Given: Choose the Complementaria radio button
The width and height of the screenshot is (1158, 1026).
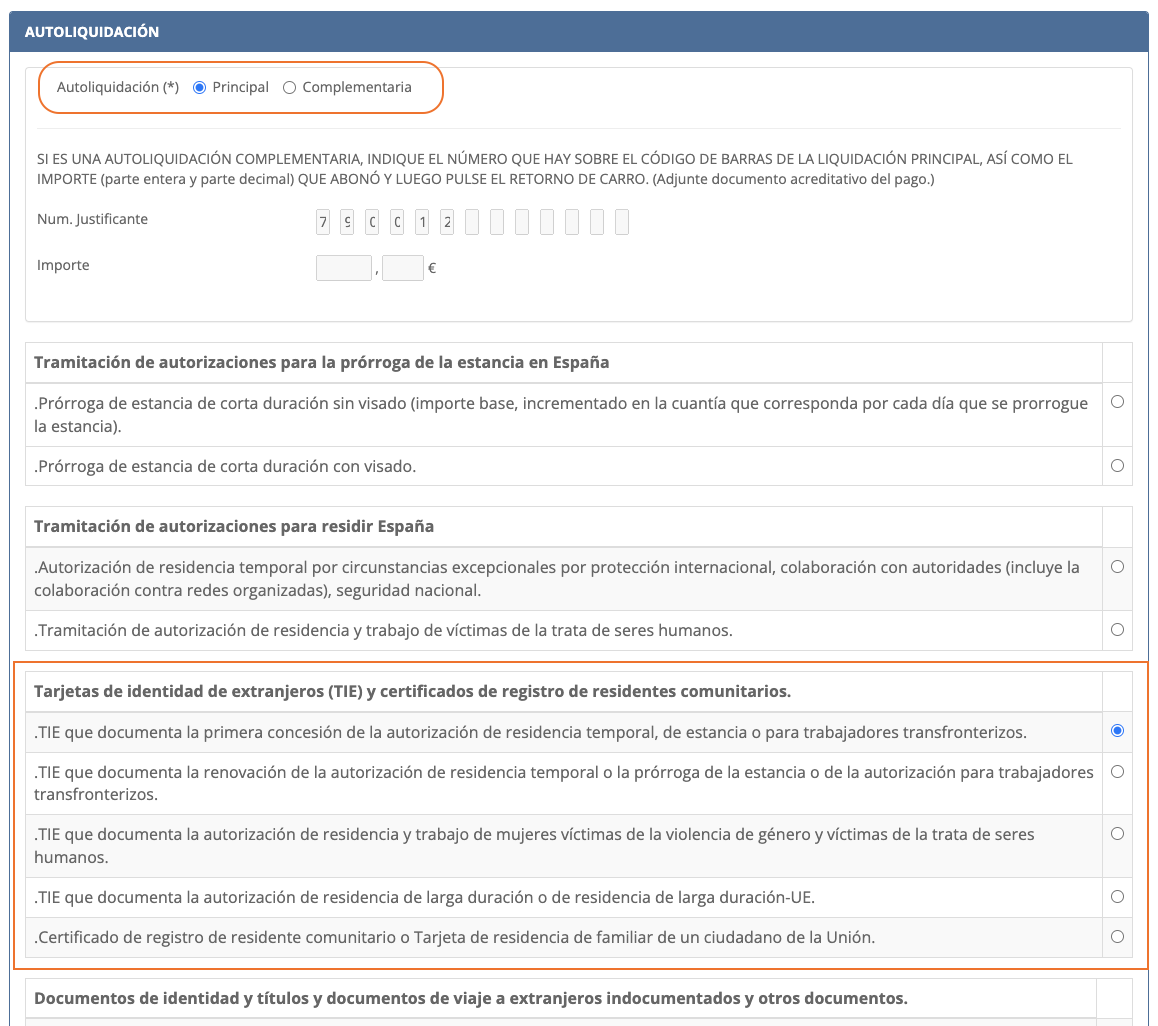Looking at the screenshot, I should pos(289,88).
